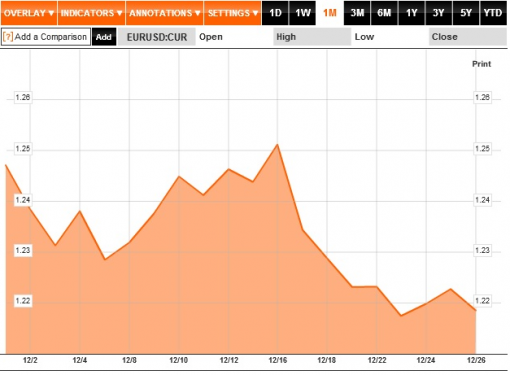The width and height of the screenshot is (510, 375).
Task: Click the right 1.22 price label
Action: click(x=482, y=301)
